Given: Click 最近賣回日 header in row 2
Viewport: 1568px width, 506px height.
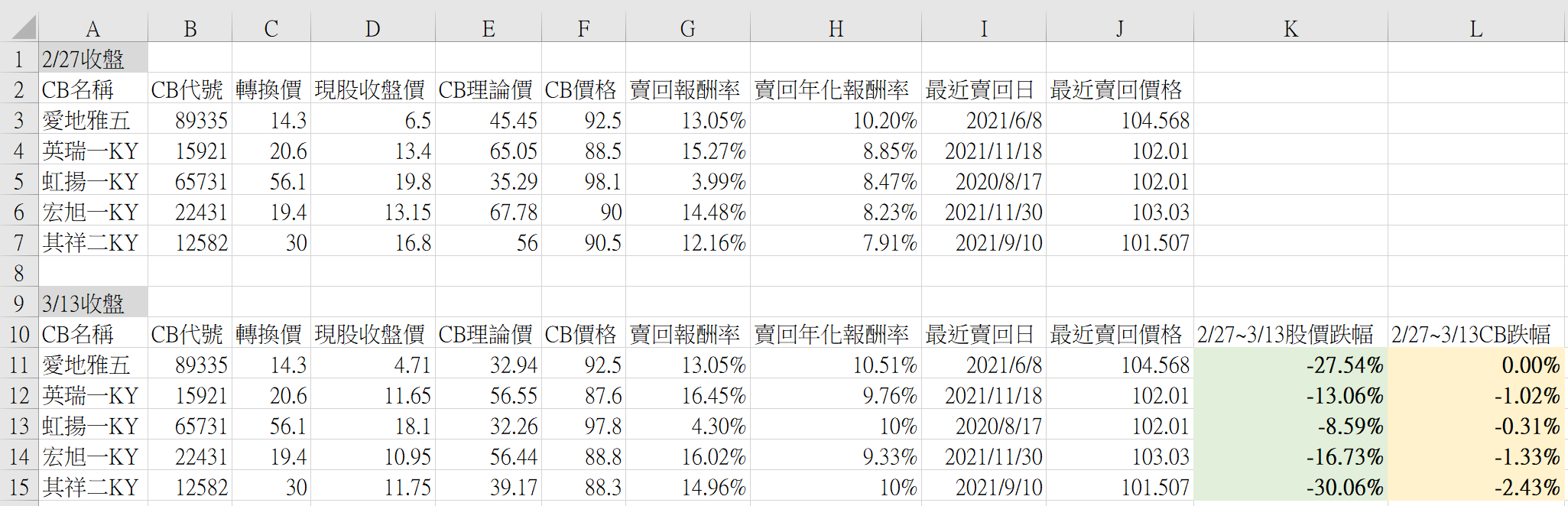Looking at the screenshot, I should 984,89.
